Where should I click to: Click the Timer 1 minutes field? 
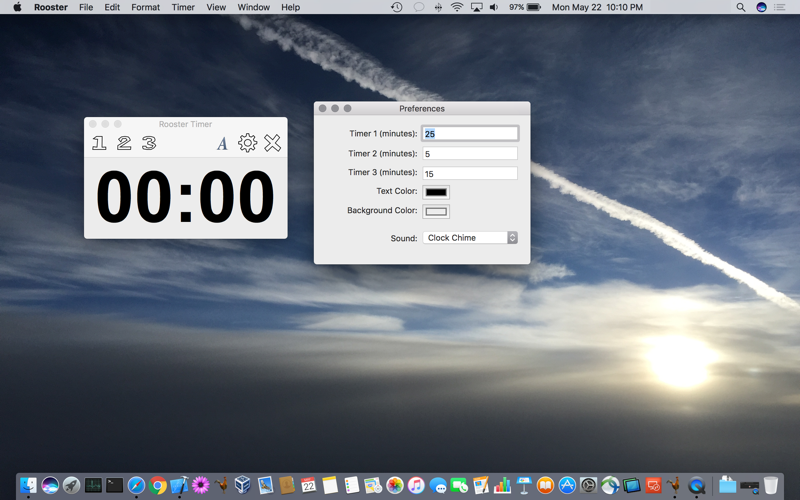click(x=470, y=134)
